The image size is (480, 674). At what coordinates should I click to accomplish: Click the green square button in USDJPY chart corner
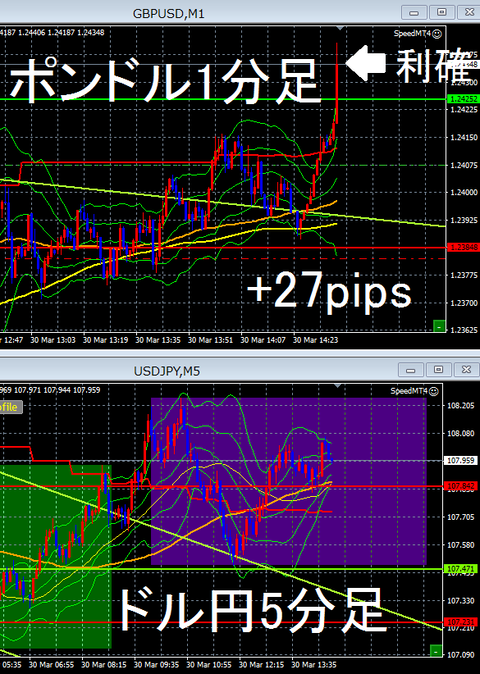436,651
